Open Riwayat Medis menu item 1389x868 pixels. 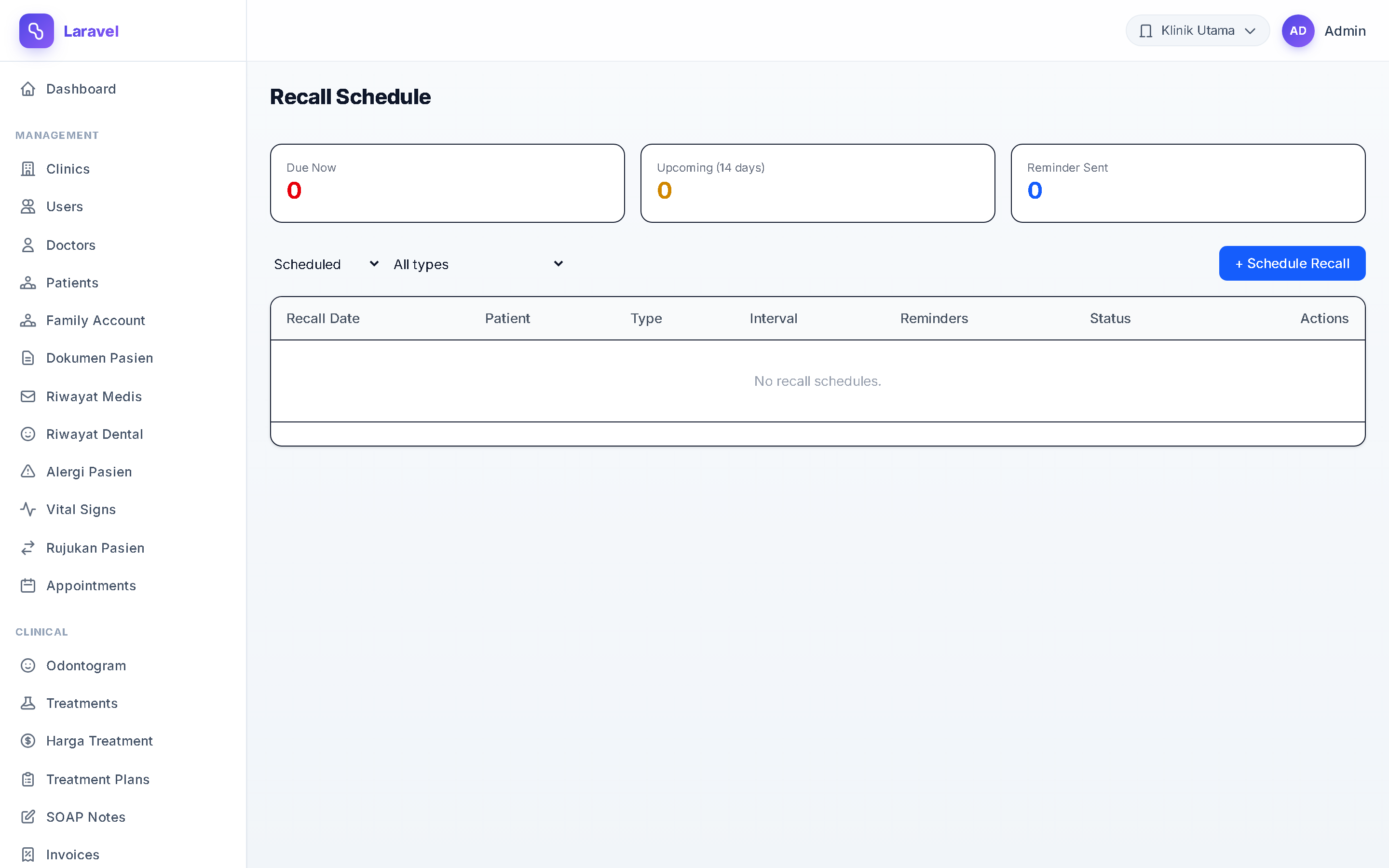tap(123, 397)
